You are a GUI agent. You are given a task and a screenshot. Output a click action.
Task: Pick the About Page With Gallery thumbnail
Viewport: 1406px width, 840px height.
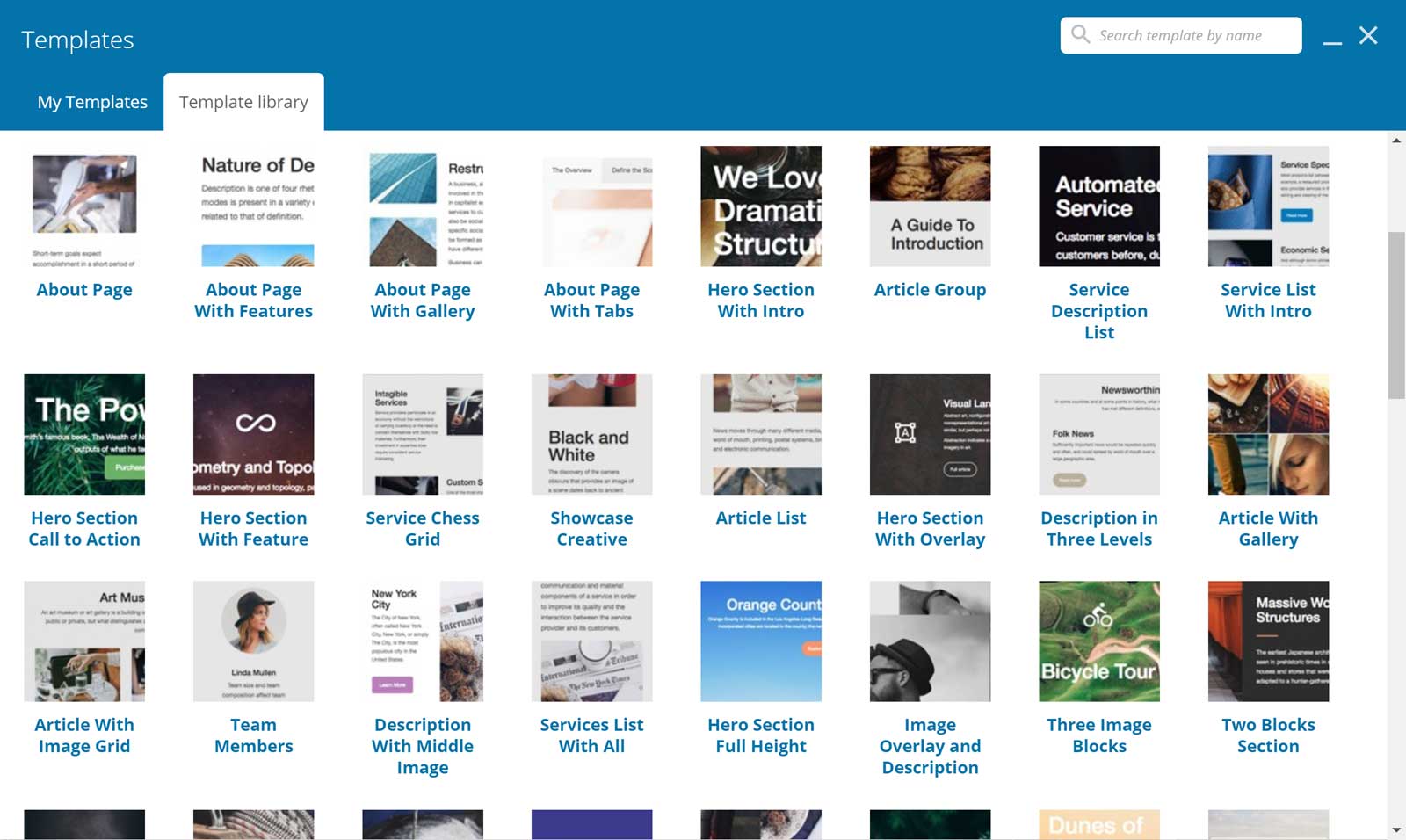coord(423,206)
